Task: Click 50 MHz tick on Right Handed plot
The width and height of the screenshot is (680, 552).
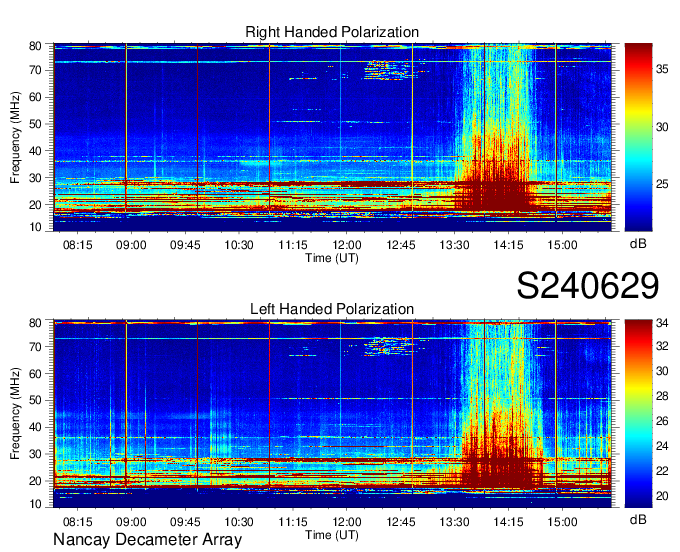Action: pos(35,124)
